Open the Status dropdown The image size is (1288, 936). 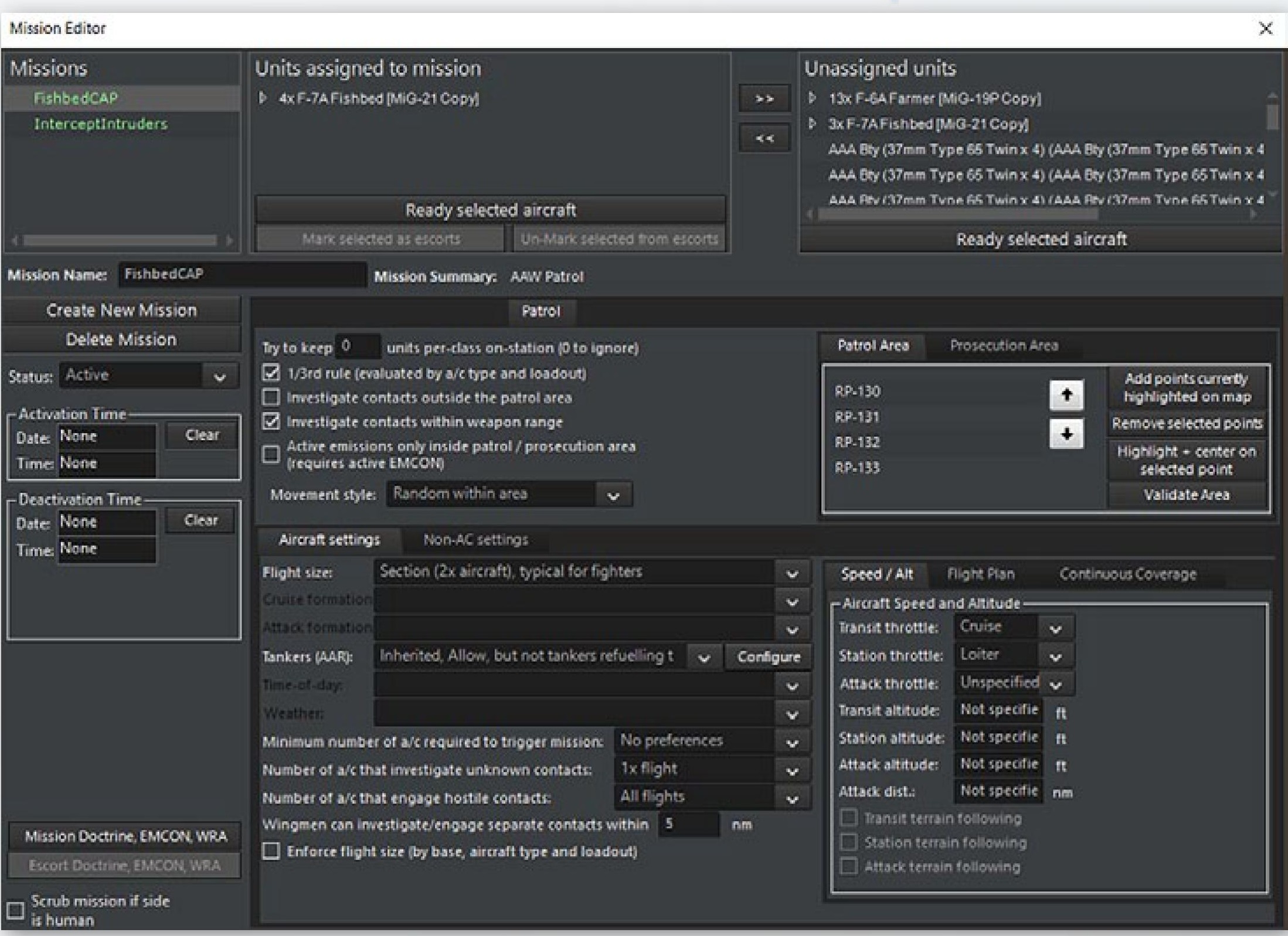click(220, 376)
